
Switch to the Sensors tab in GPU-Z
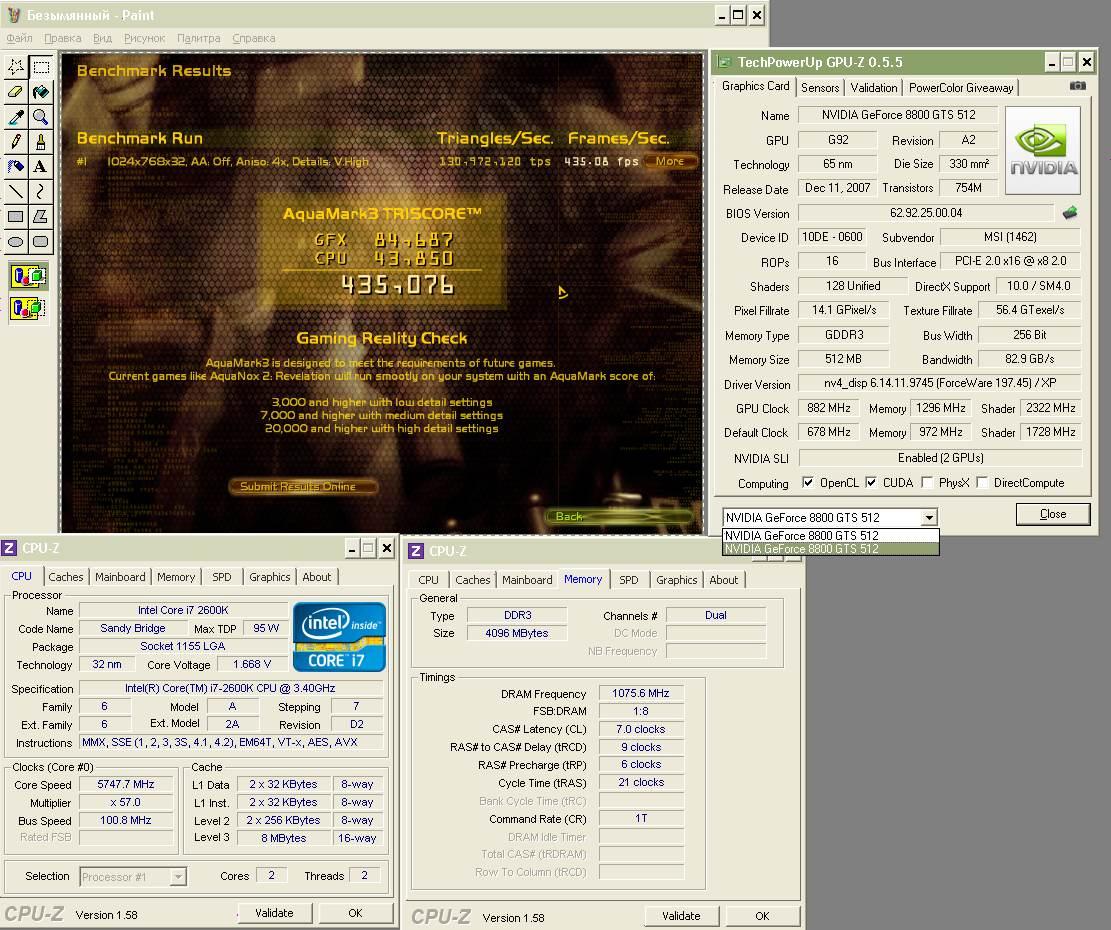pyautogui.click(x=820, y=88)
